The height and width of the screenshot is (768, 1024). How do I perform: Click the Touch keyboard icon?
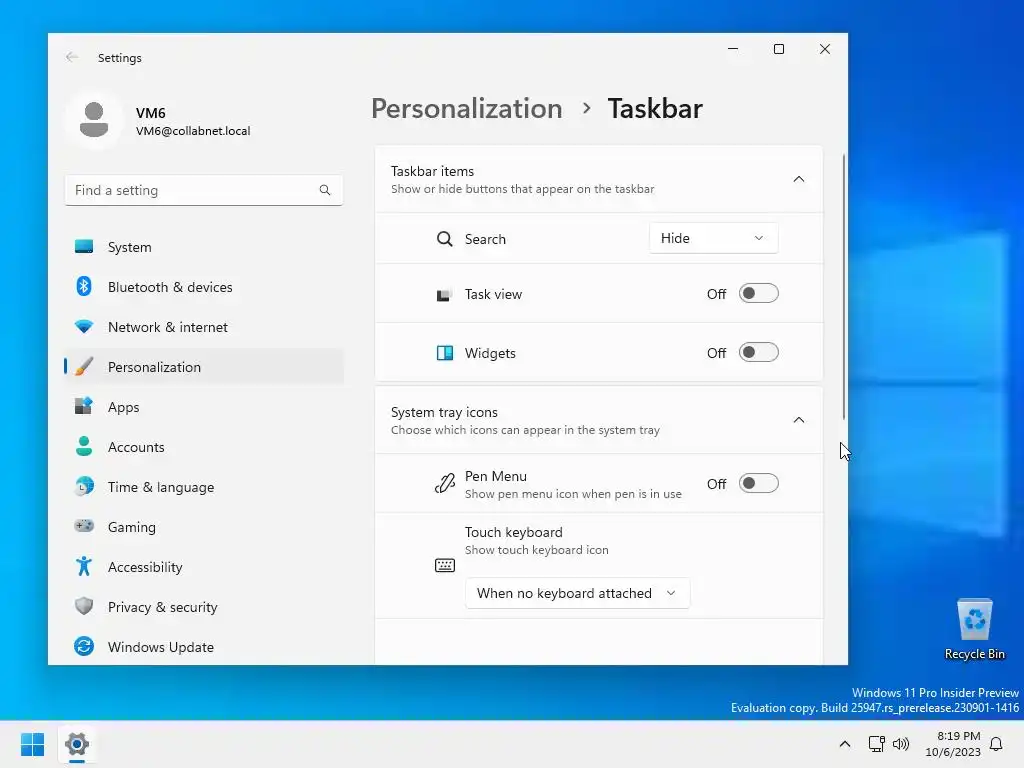(x=445, y=566)
